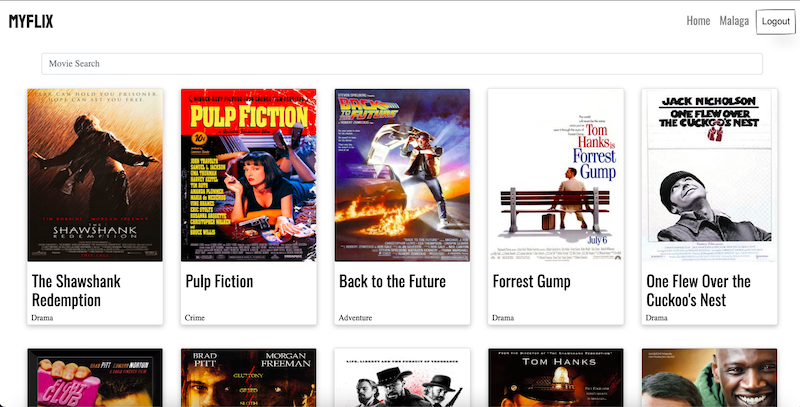Screen dimensions: 800x407
Task: Focus the Movie Search field
Action: (x=402, y=64)
